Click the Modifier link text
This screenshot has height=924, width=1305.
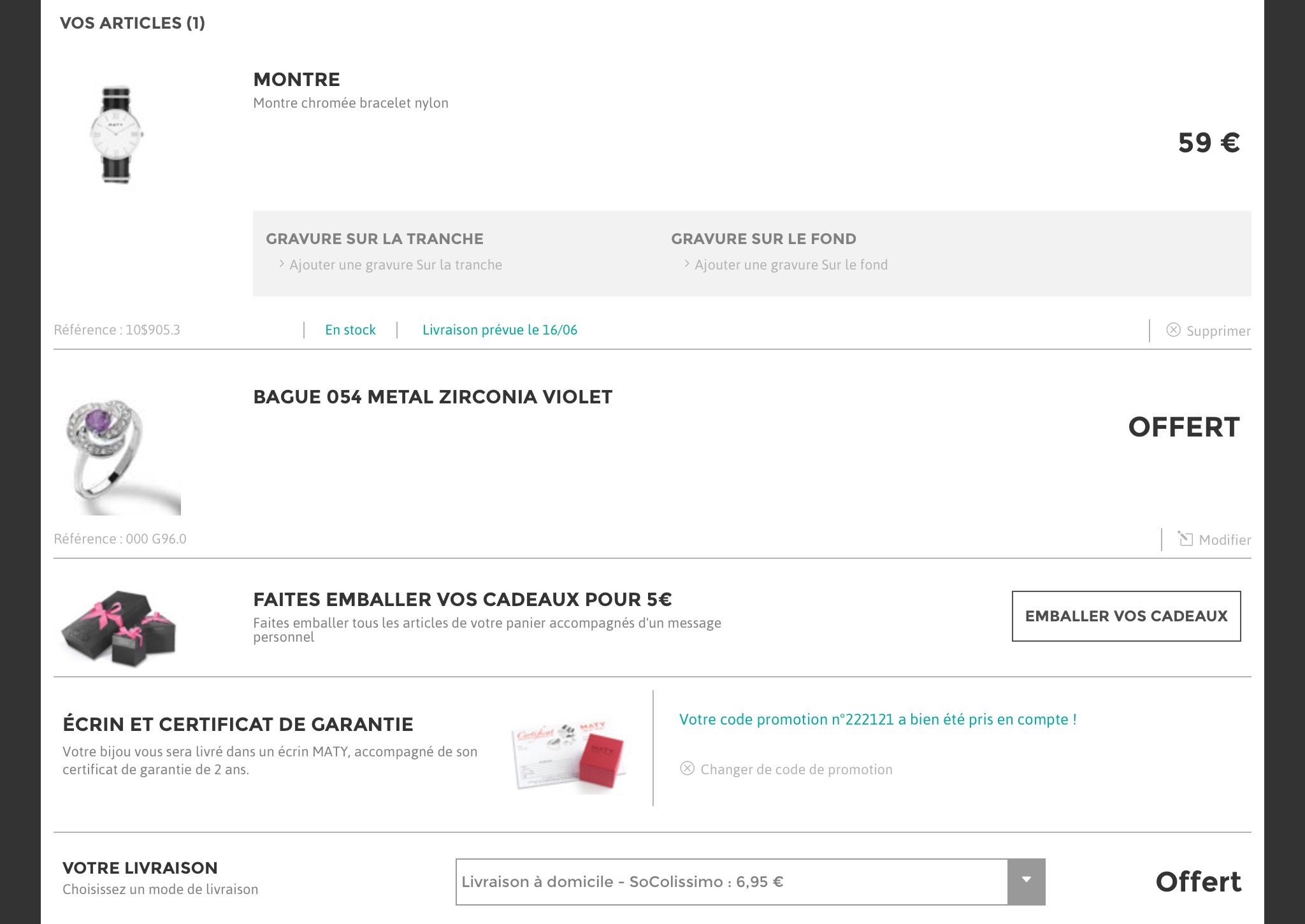pyautogui.click(x=1225, y=540)
